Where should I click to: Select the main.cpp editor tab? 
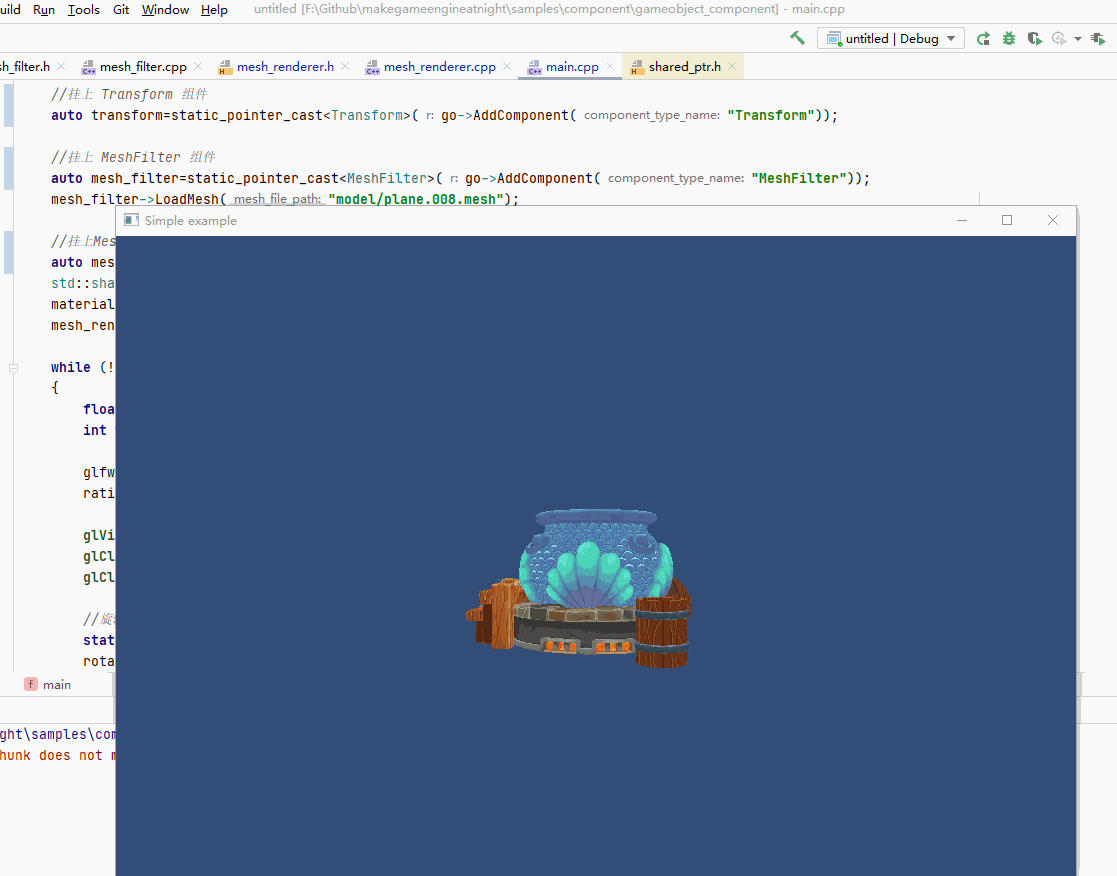pyautogui.click(x=572, y=67)
